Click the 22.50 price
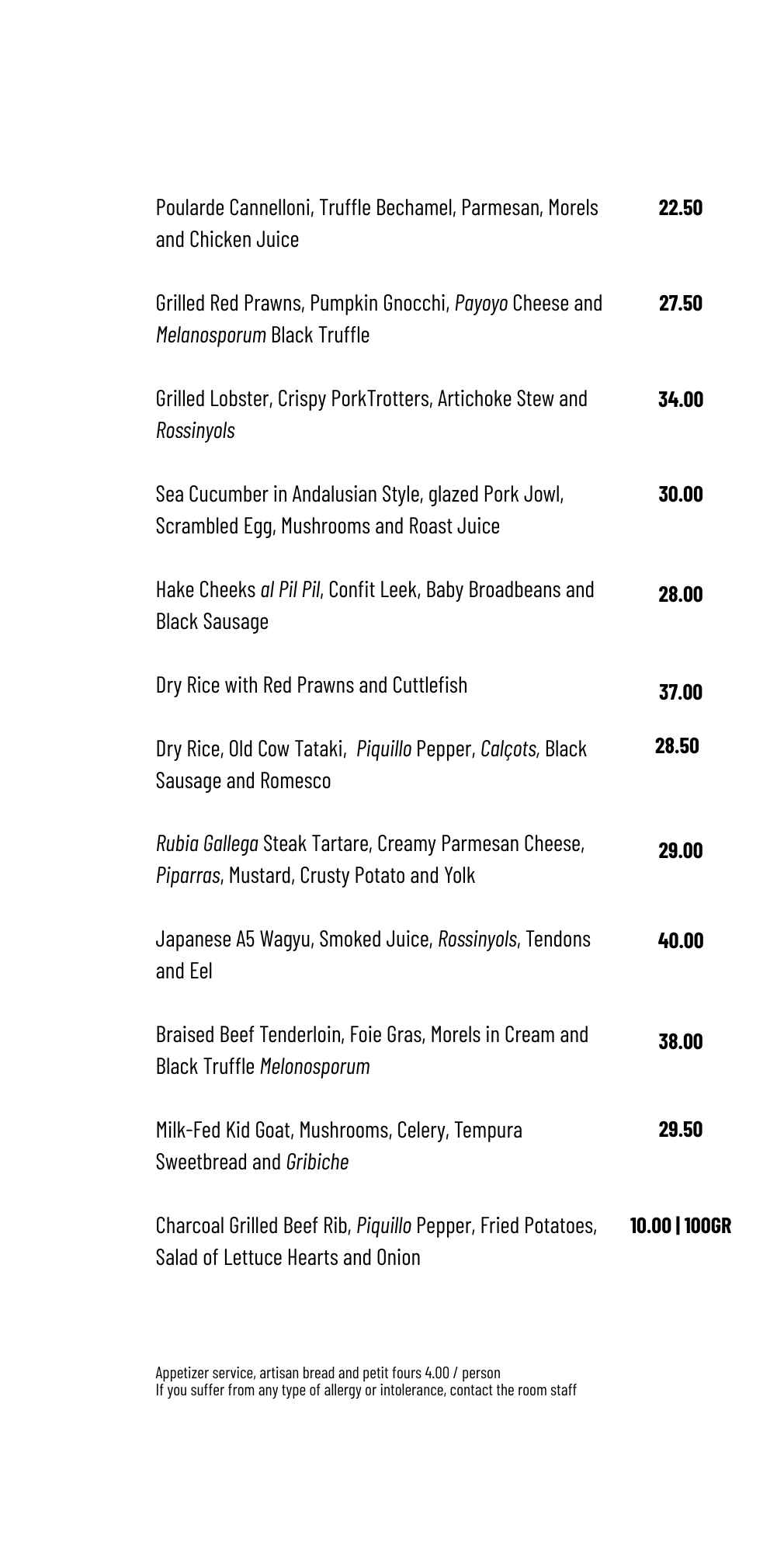 pyautogui.click(x=680, y=208)
